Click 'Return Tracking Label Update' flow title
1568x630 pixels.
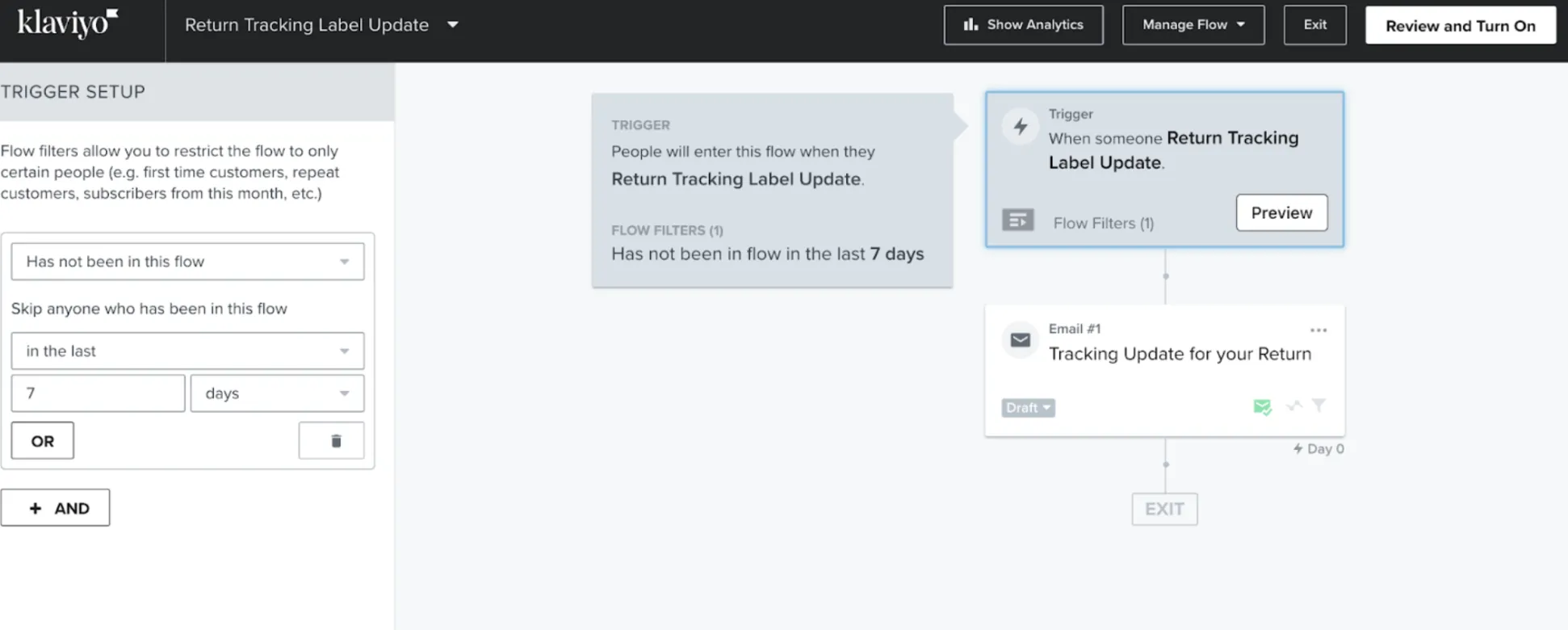pyautogui.click(x=307, y=25)
